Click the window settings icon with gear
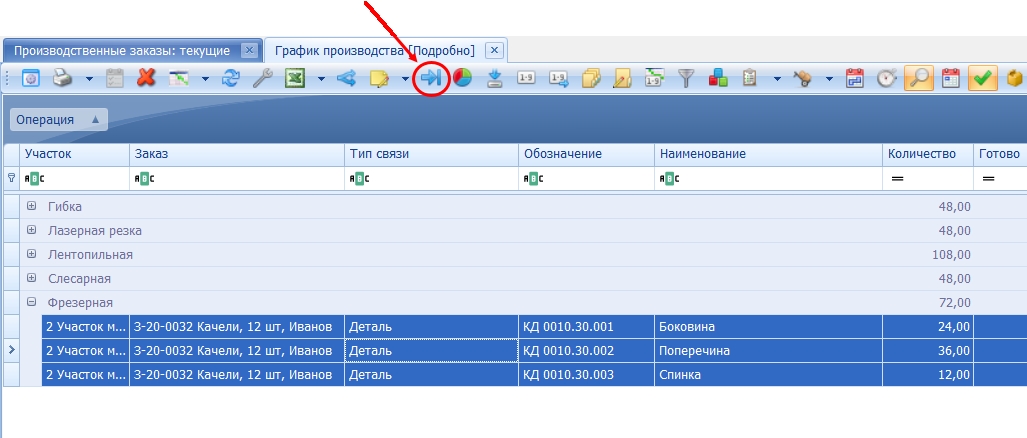 [x=31, y=79]
